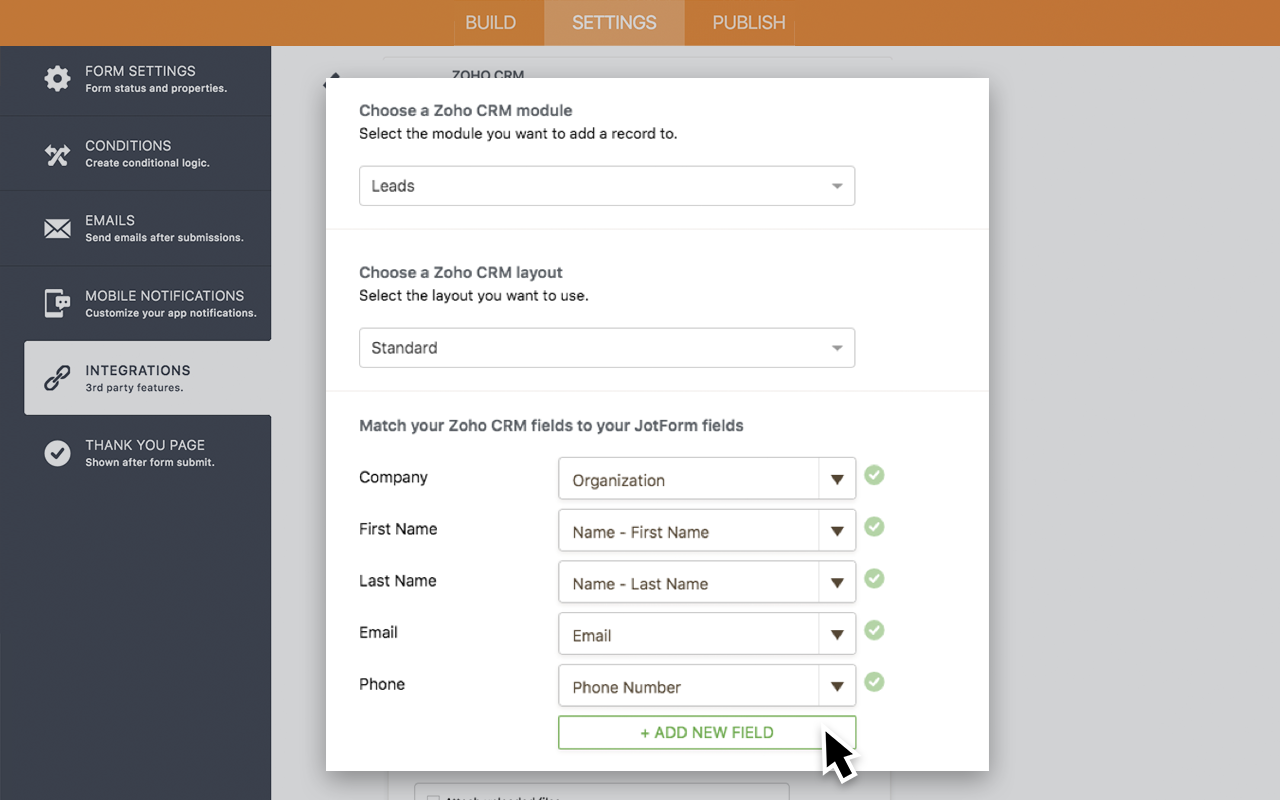
Task: Switch to the Publish tab
Action: pos(748,23)
